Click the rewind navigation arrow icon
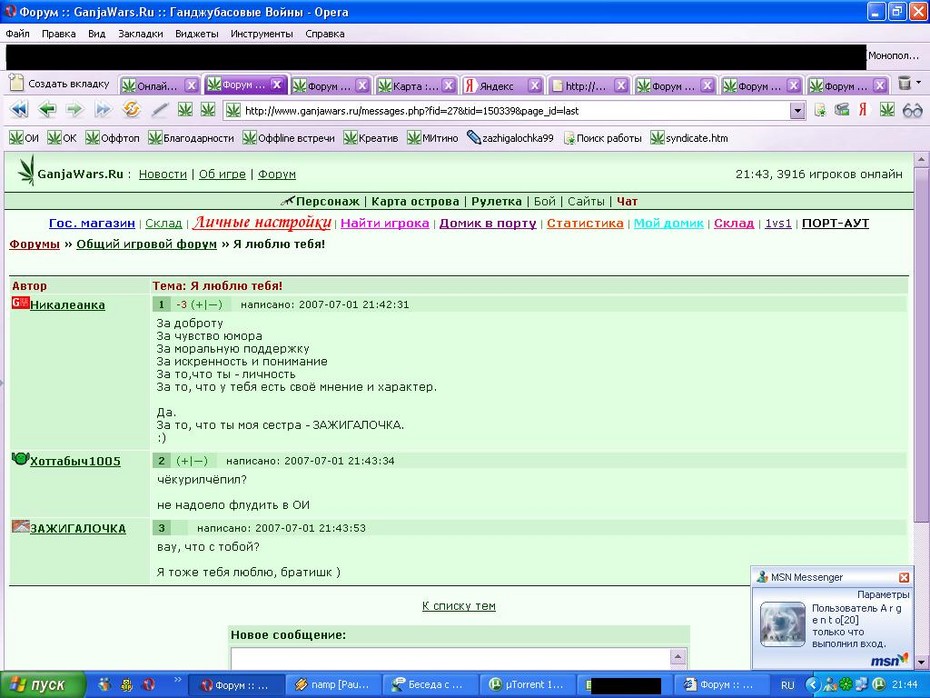This screenshot has height=698, width=930. click(19, 110)
